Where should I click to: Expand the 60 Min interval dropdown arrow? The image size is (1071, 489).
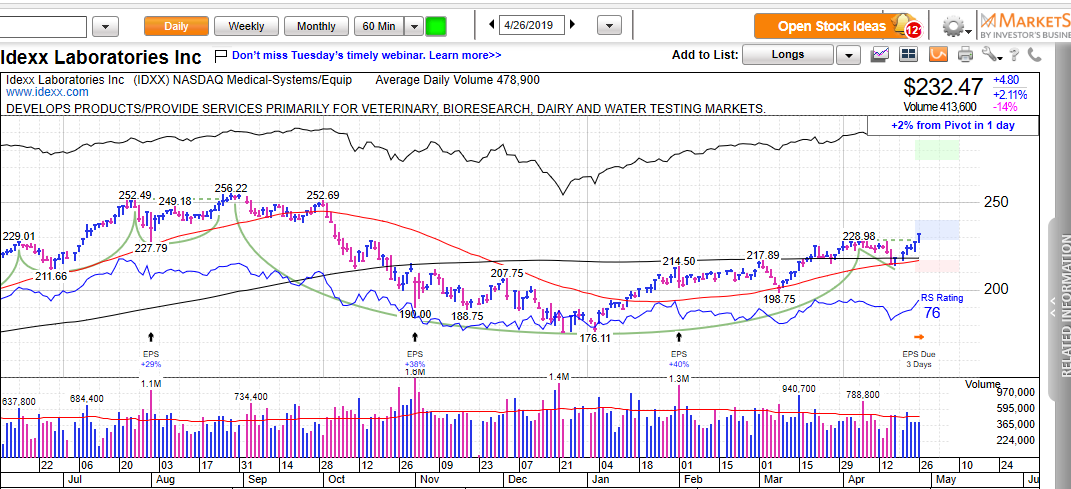click(x=414, y=27)
